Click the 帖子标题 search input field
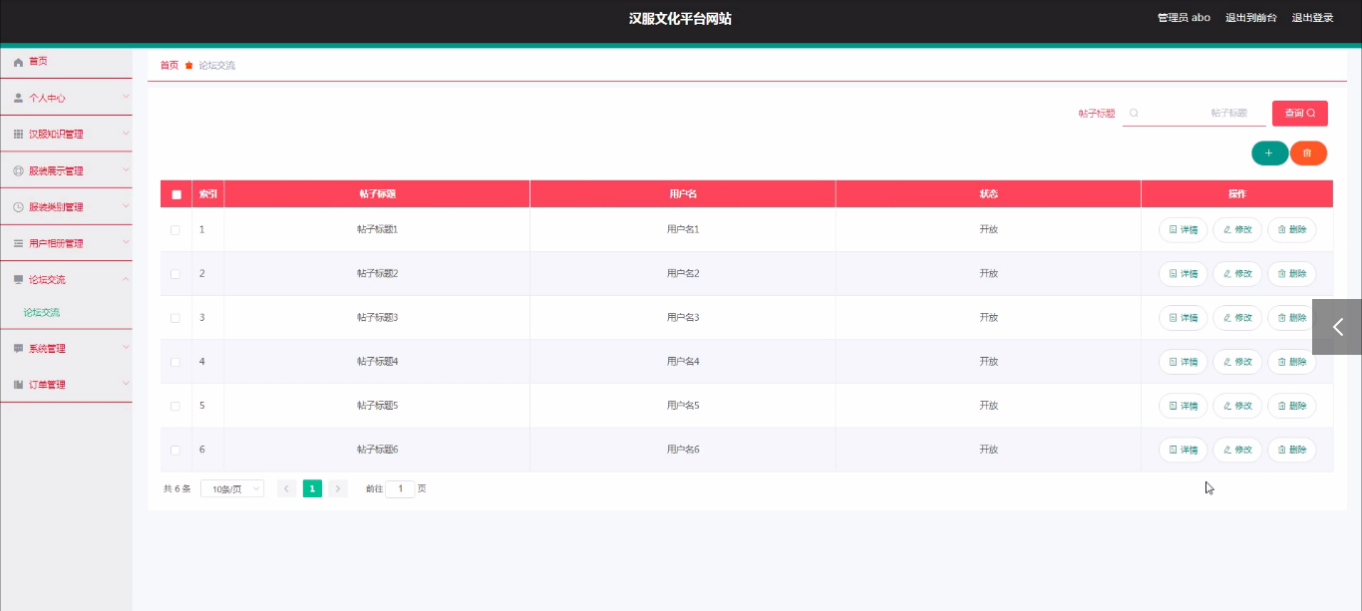This screenshot has height=611, width=1362. [1195, 113]
